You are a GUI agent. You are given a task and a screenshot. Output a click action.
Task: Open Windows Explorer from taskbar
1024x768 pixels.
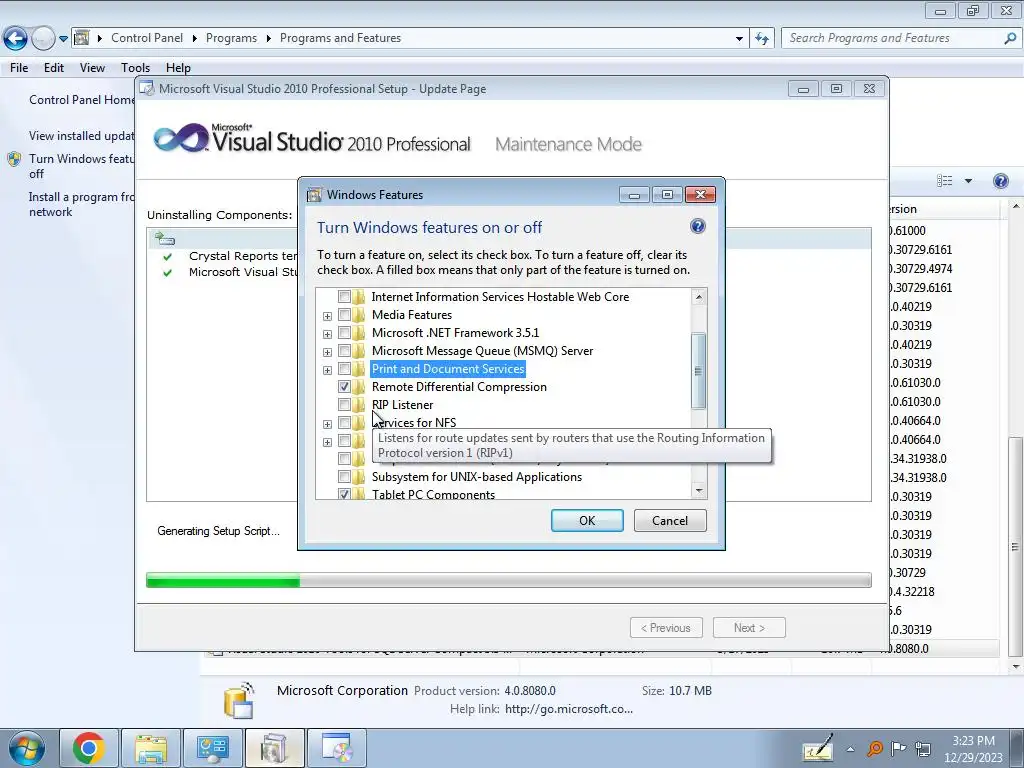(x=151, y=748)
